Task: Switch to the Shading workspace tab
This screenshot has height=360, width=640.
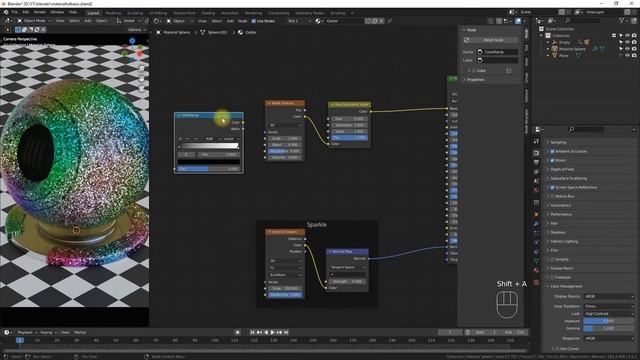Action: pyautogui.click(x=207, y=13)
